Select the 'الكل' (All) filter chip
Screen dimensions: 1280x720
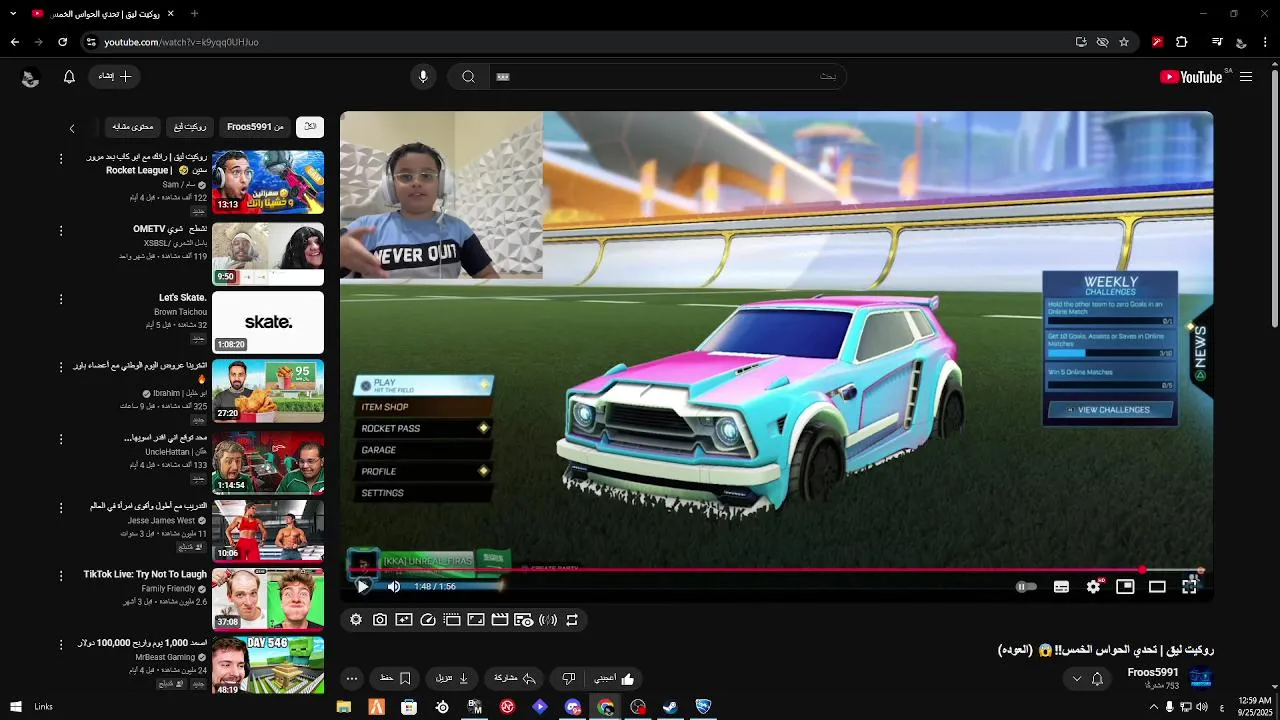310,127
